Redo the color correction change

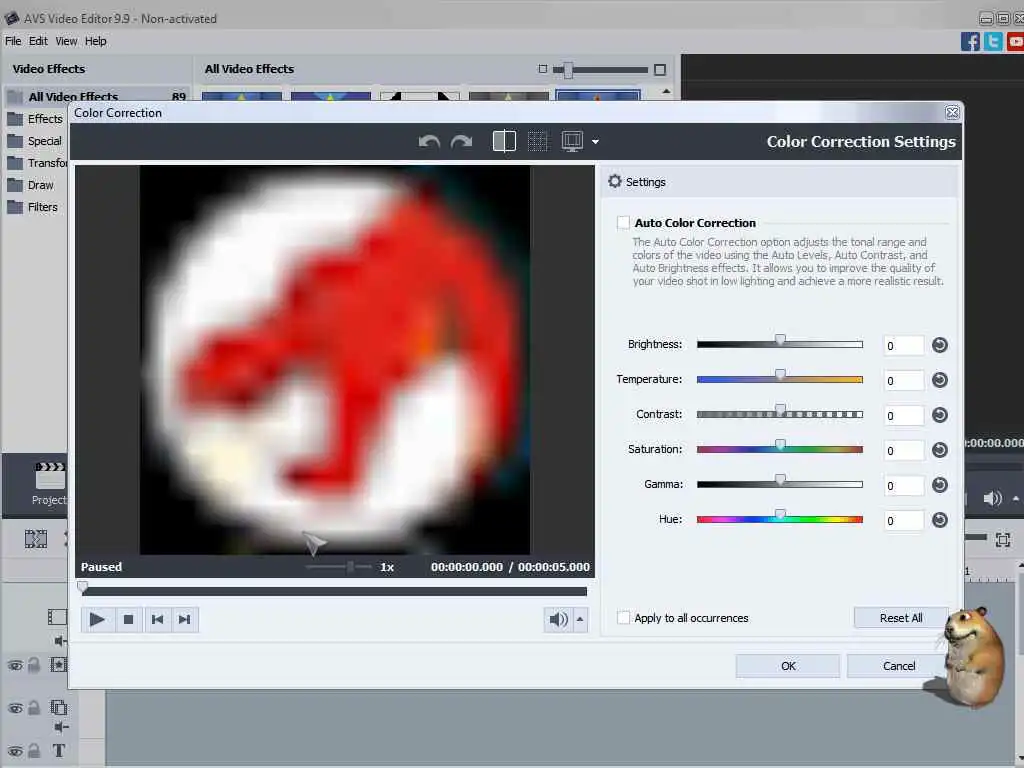pyautogui.click(x=462, y=141)
